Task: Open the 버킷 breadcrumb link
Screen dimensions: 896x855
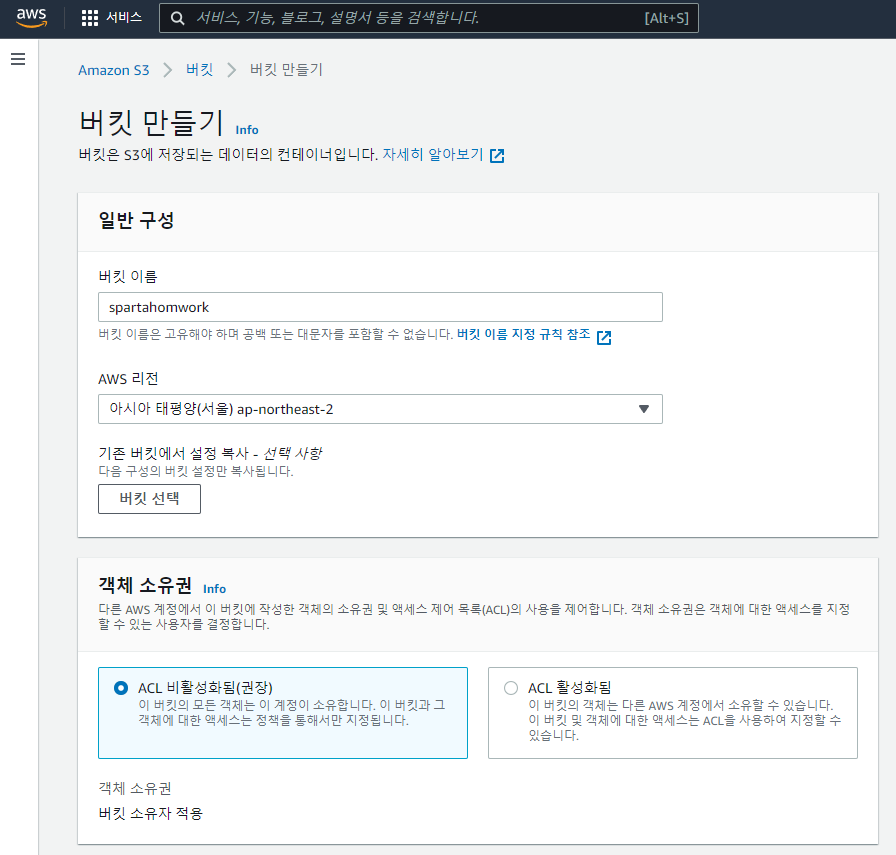Action: pyautogui.click(x=199, y=70)
